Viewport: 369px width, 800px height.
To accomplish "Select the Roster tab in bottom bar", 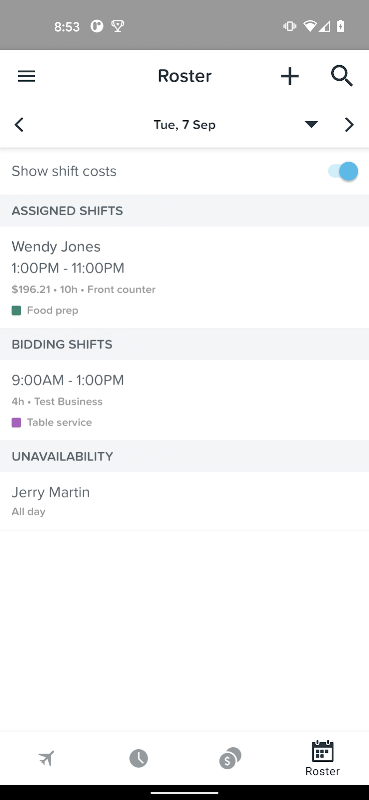I will click(x=322, y=758).
